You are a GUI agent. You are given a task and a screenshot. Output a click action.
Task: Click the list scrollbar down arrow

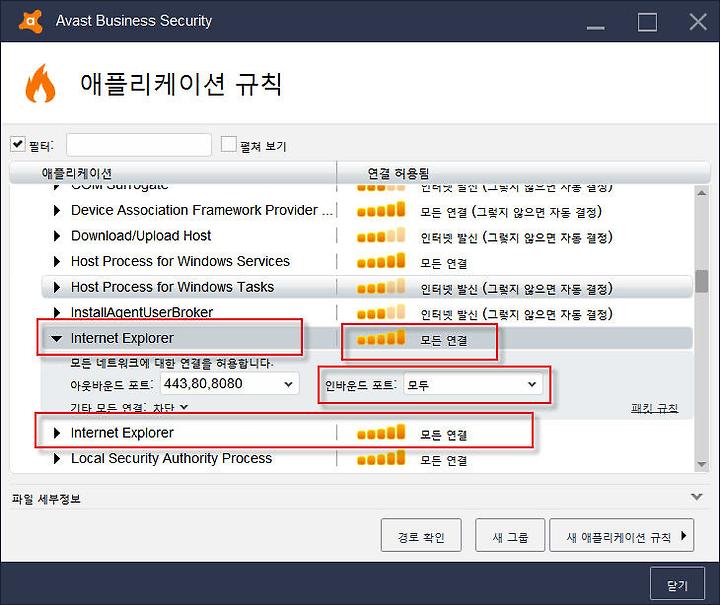coord(702,465)
